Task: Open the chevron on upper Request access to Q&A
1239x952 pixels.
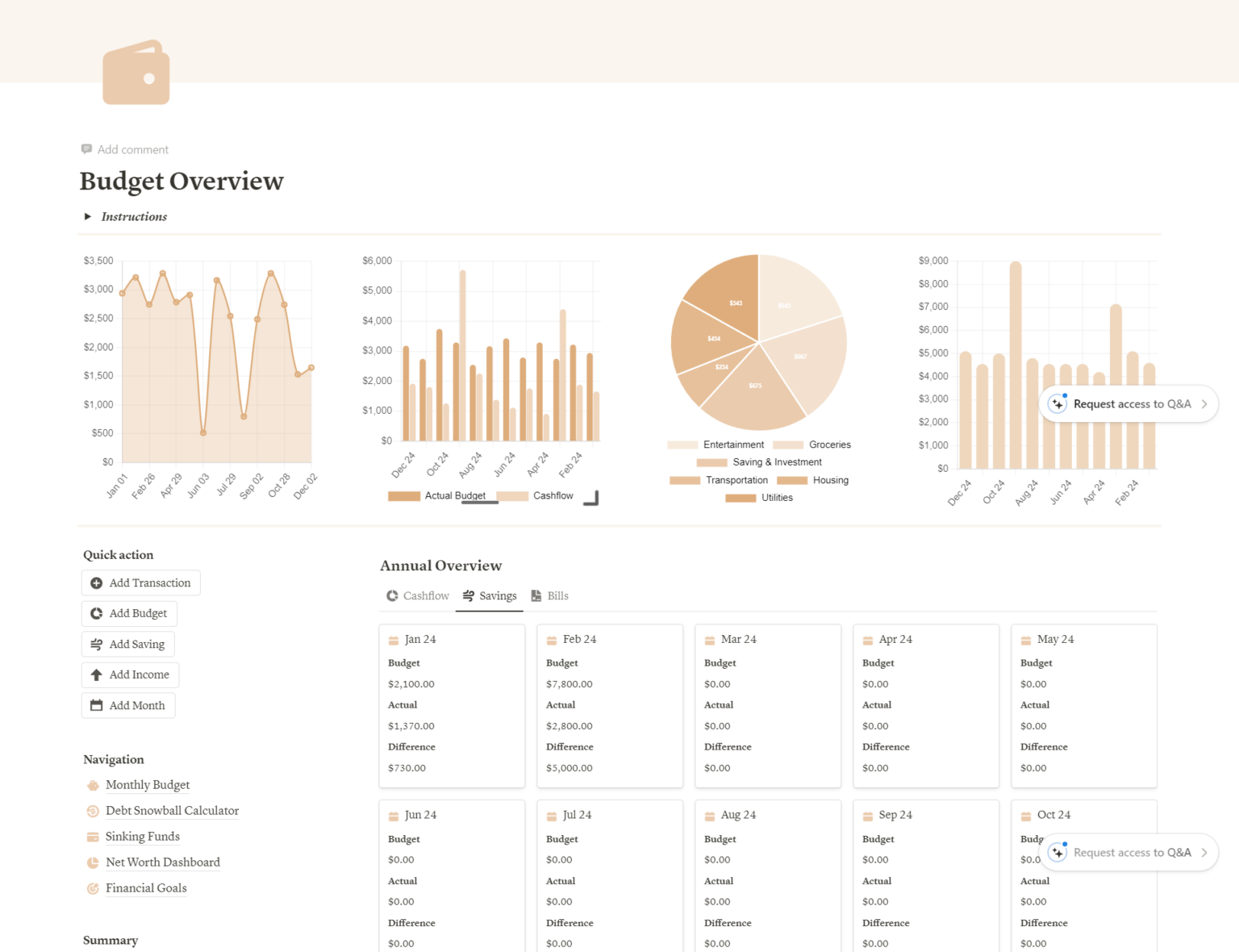Action: (1204, 404)
